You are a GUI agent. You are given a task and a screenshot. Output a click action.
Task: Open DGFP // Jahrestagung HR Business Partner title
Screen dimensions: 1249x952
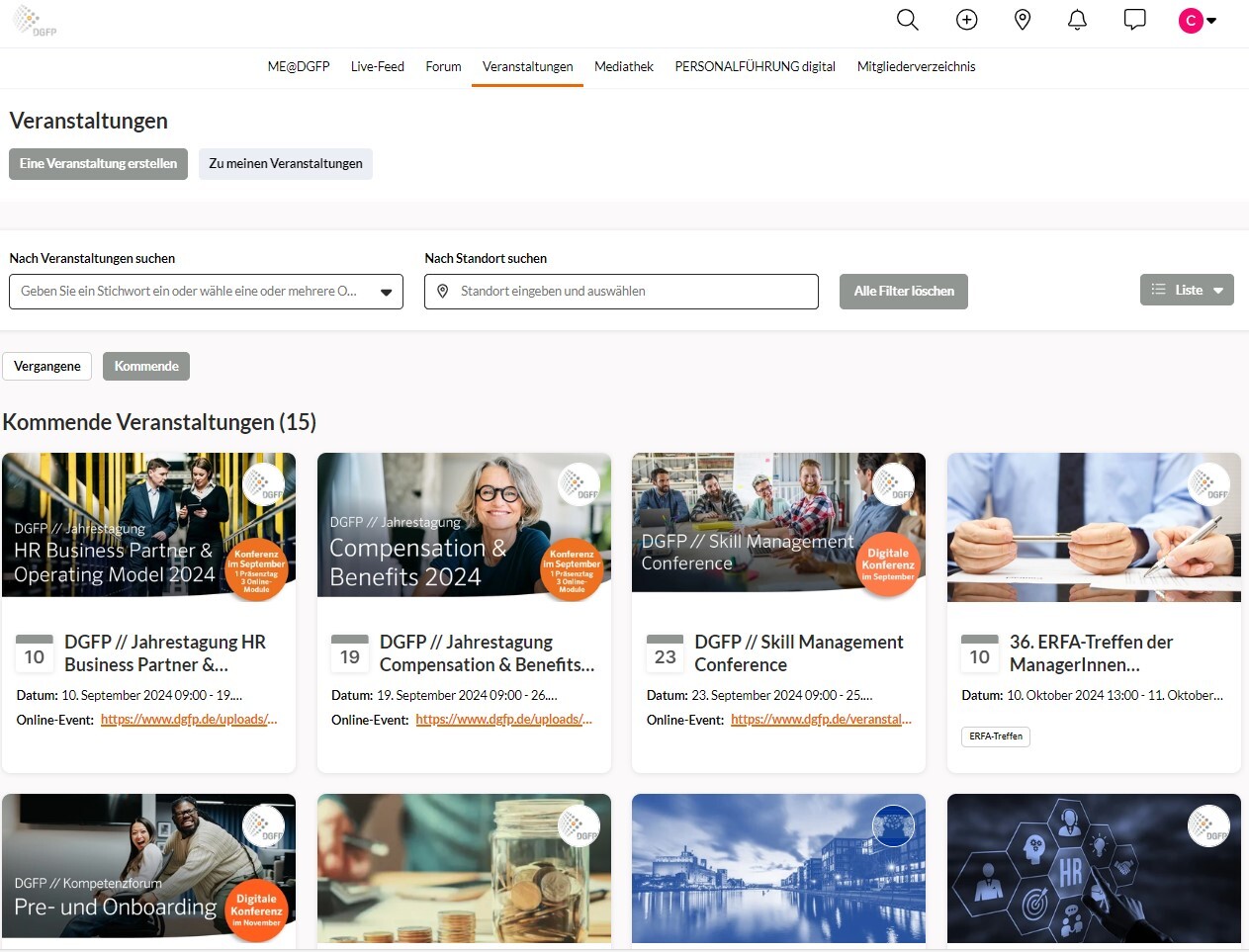point(165,653)
